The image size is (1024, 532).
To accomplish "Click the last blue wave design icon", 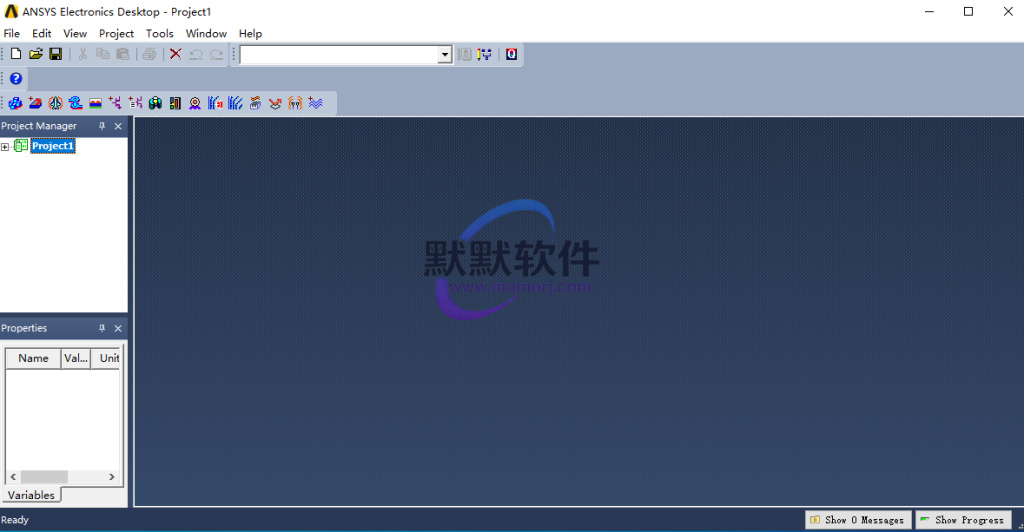I will tap(315, 103).
